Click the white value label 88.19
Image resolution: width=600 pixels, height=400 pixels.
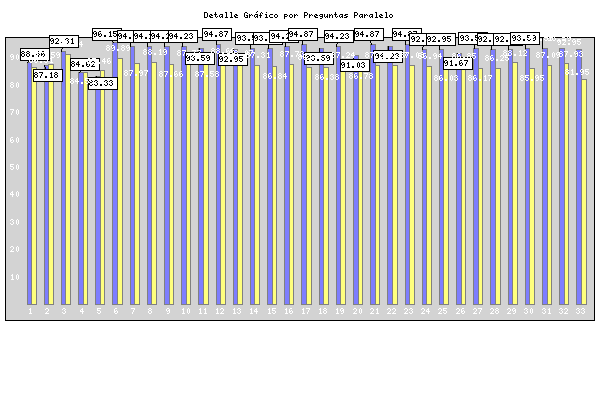coord(155,52)
